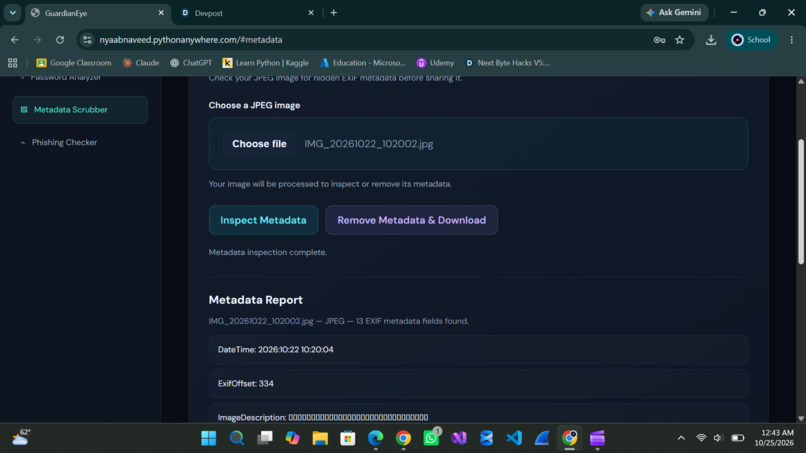Image resolution: width=806 pixels, height=453 pixels.
Task: Click the selected filename IMG_20261022_102002.jpg
Action: (x=369, y=144)
